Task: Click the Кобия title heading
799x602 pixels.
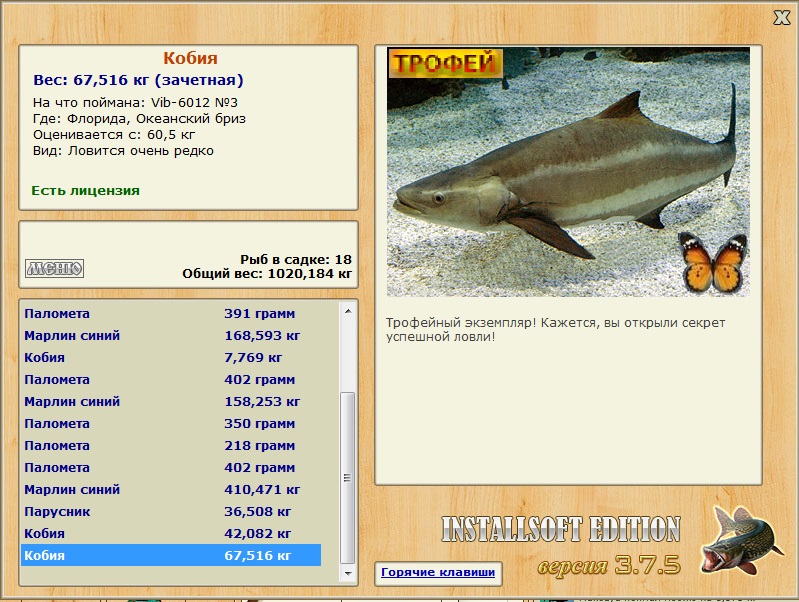Action: tap(190, 58)
